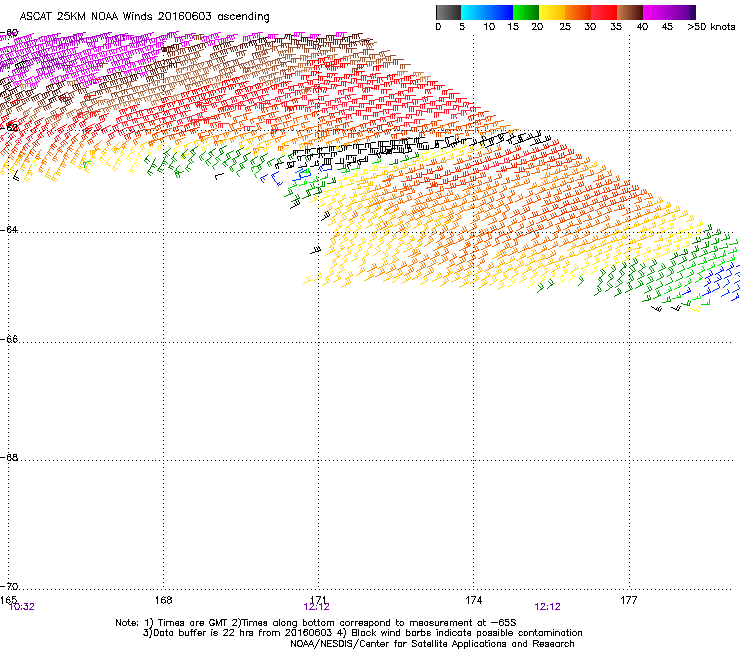The image size is (740, 650).
Task: Click the -64 latitude axis label
Action: pyautogui.click(x=9, y=229)
